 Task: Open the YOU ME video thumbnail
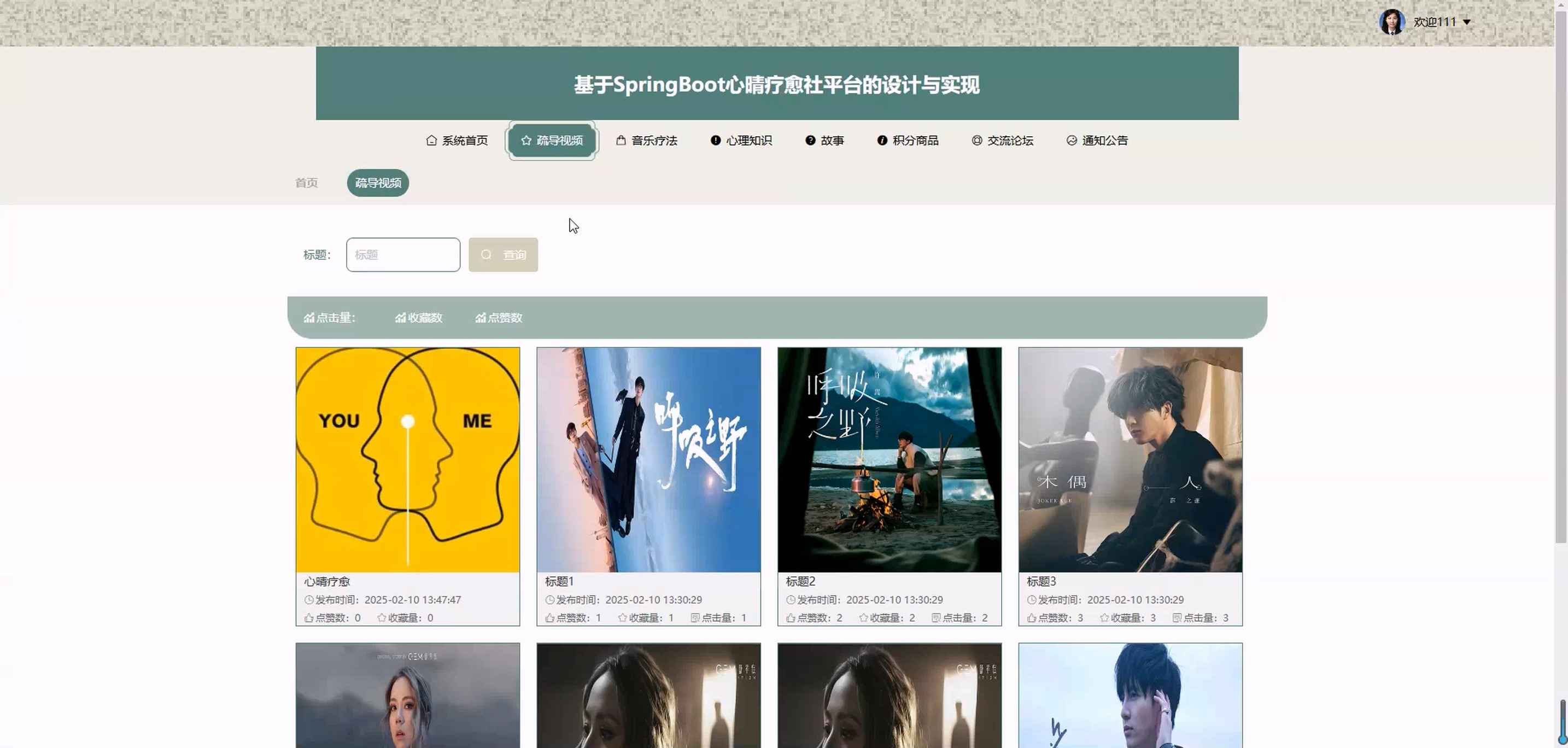[408, 459]
